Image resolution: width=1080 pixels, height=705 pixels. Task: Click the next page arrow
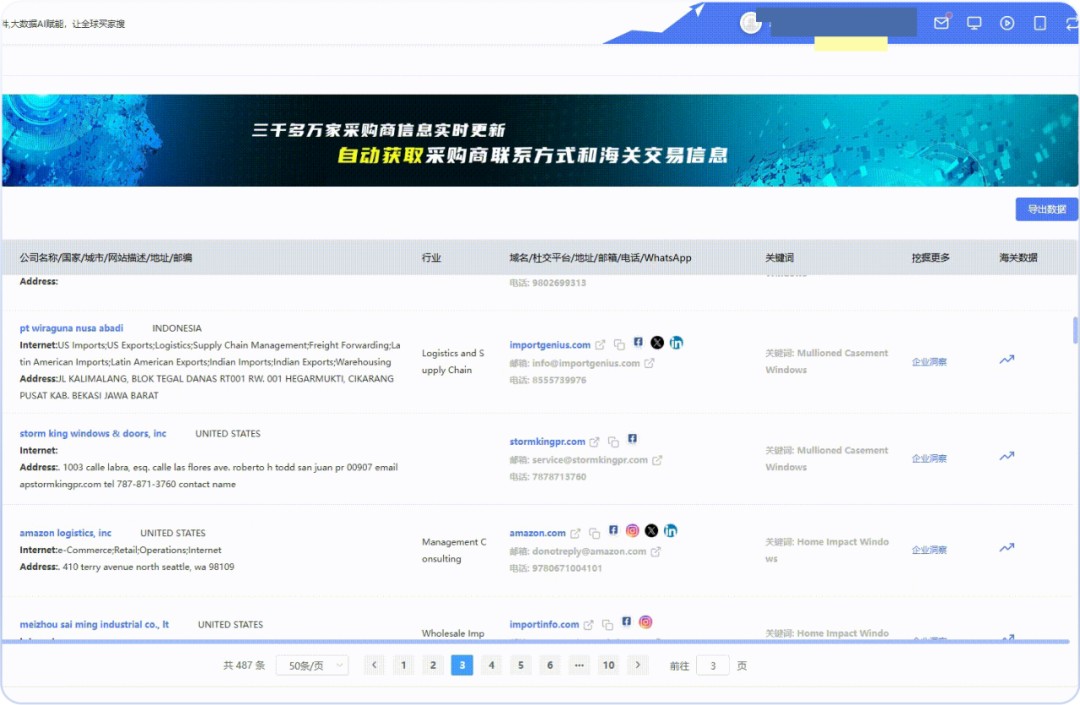pyautogui.click(x=638, y=665)
